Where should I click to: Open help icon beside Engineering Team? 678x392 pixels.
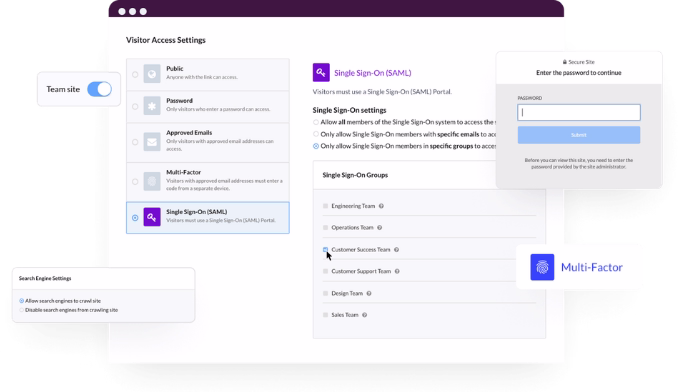pyautogui.click(x=381, y=206)
